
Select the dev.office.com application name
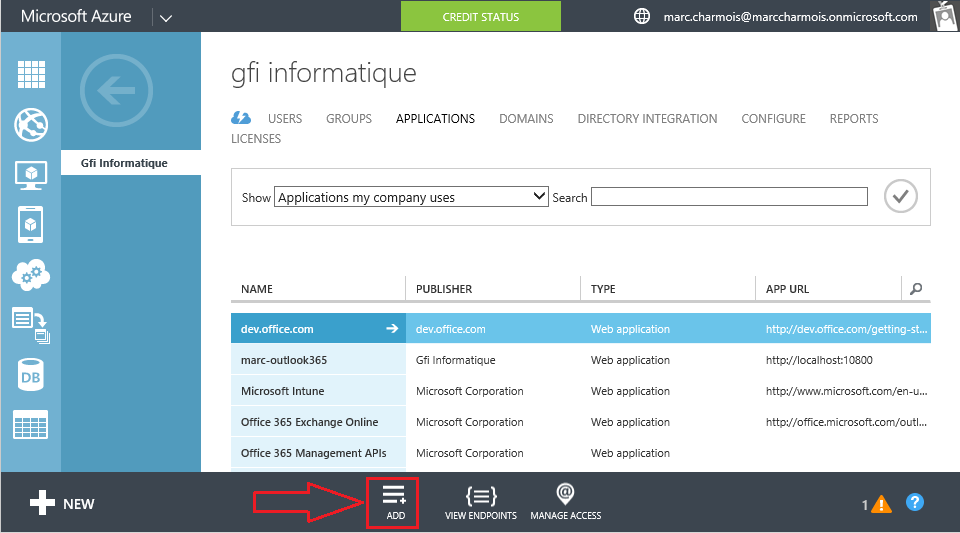pos(277,329)
